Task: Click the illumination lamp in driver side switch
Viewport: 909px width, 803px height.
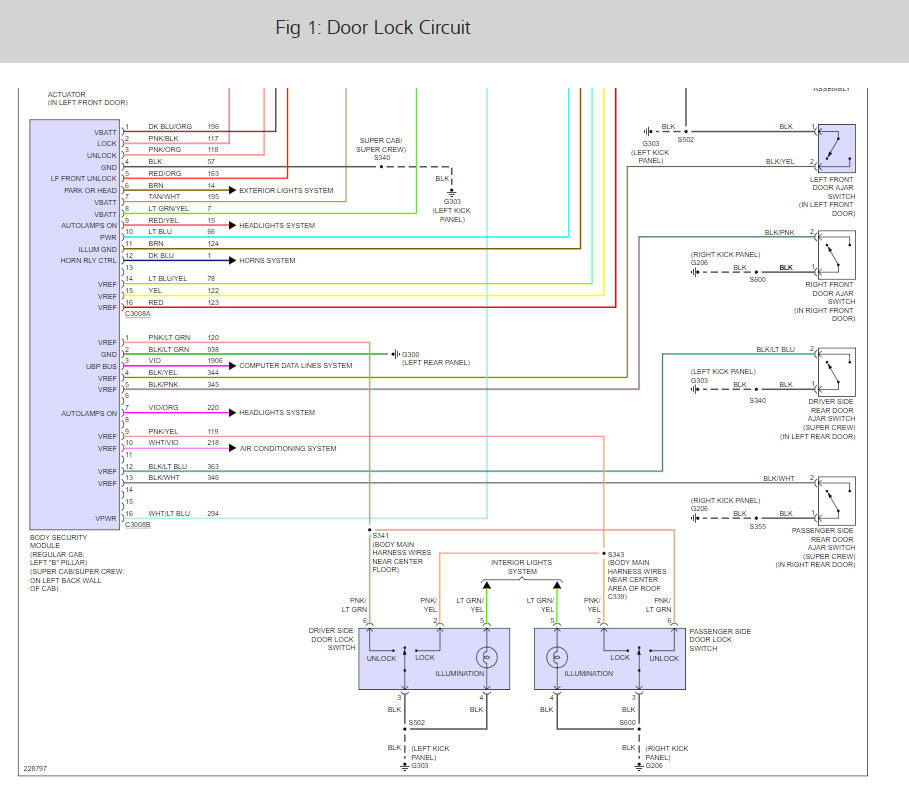Action: pyautogui.click(x=486, y=657)
